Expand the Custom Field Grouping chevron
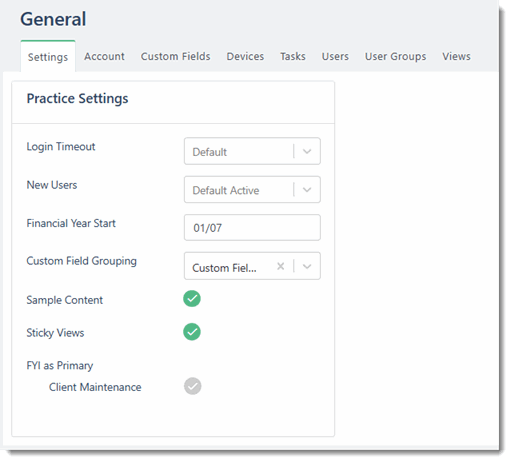 307,266
